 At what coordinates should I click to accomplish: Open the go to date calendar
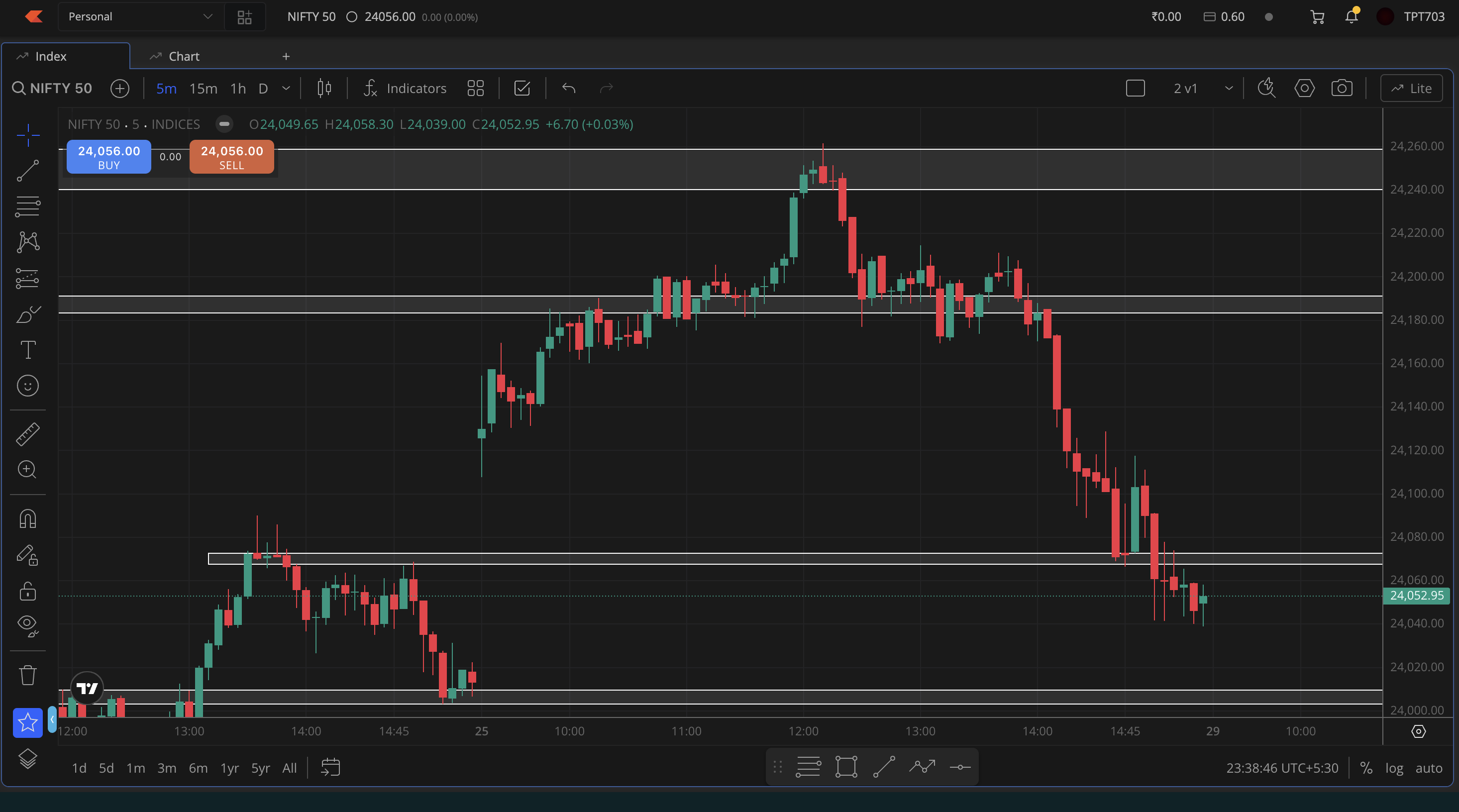[x=330, y=768]
